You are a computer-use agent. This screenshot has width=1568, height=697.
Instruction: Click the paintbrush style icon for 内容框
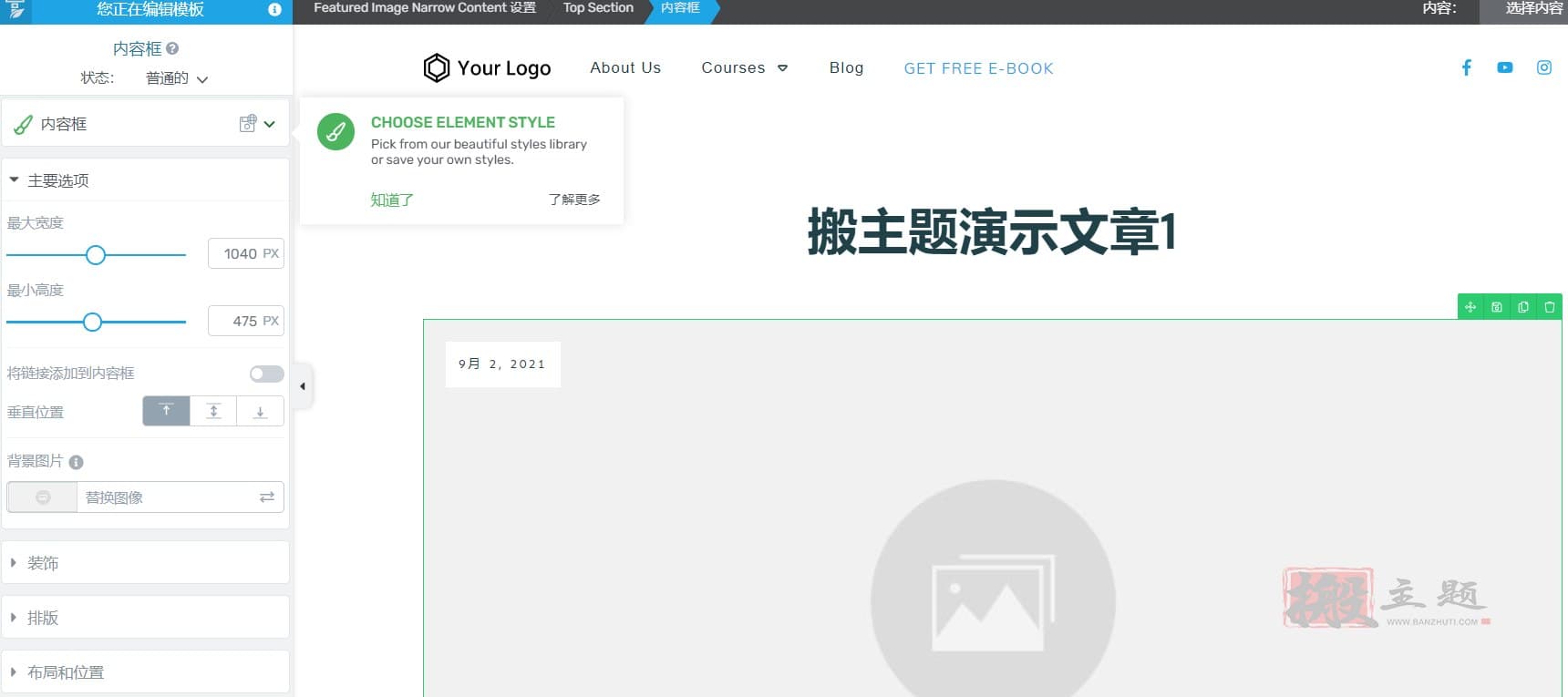24,125
